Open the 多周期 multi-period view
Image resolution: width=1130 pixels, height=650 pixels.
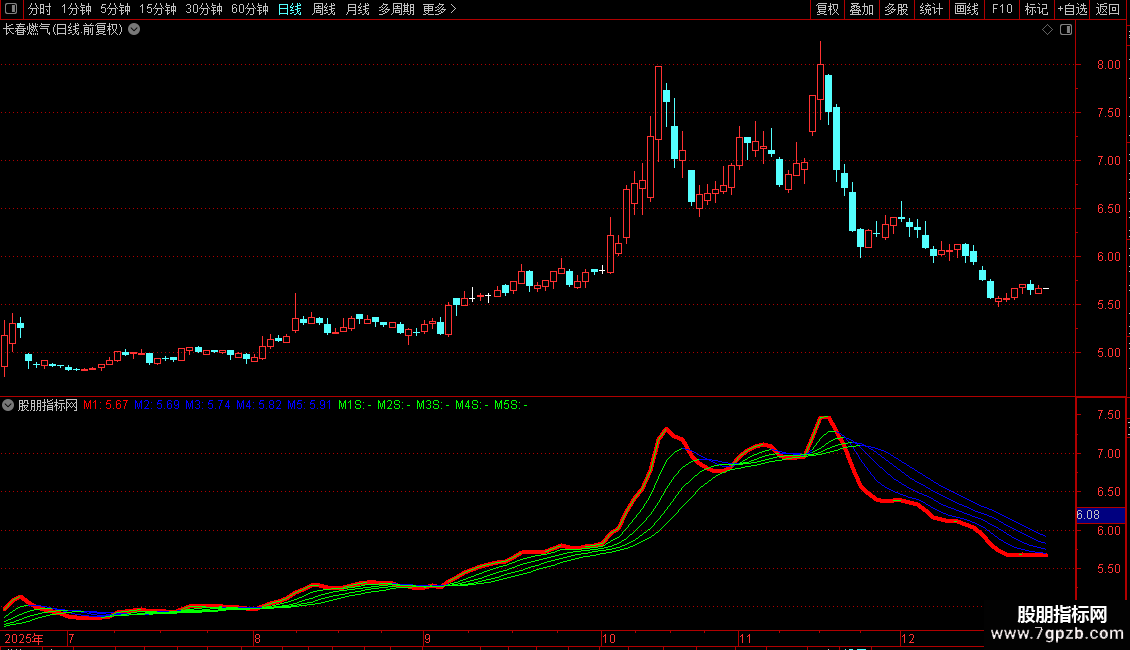coord(396,9)
